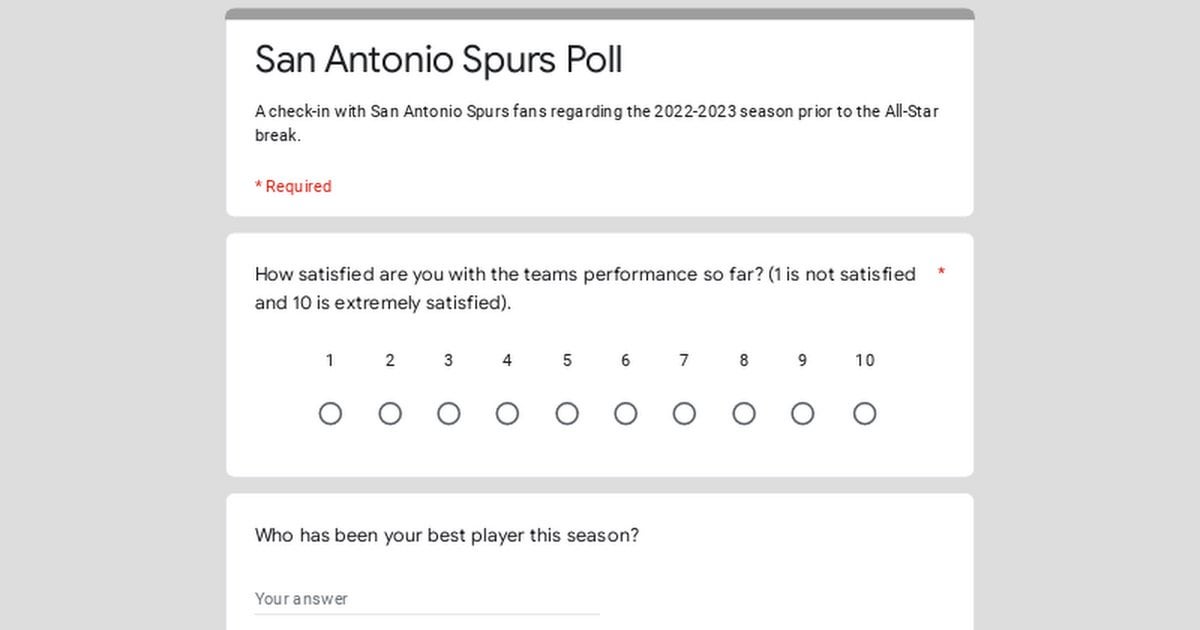Click the team performance satisfaction question text
Screen dimensions: 1200x630
click(585, 288)
